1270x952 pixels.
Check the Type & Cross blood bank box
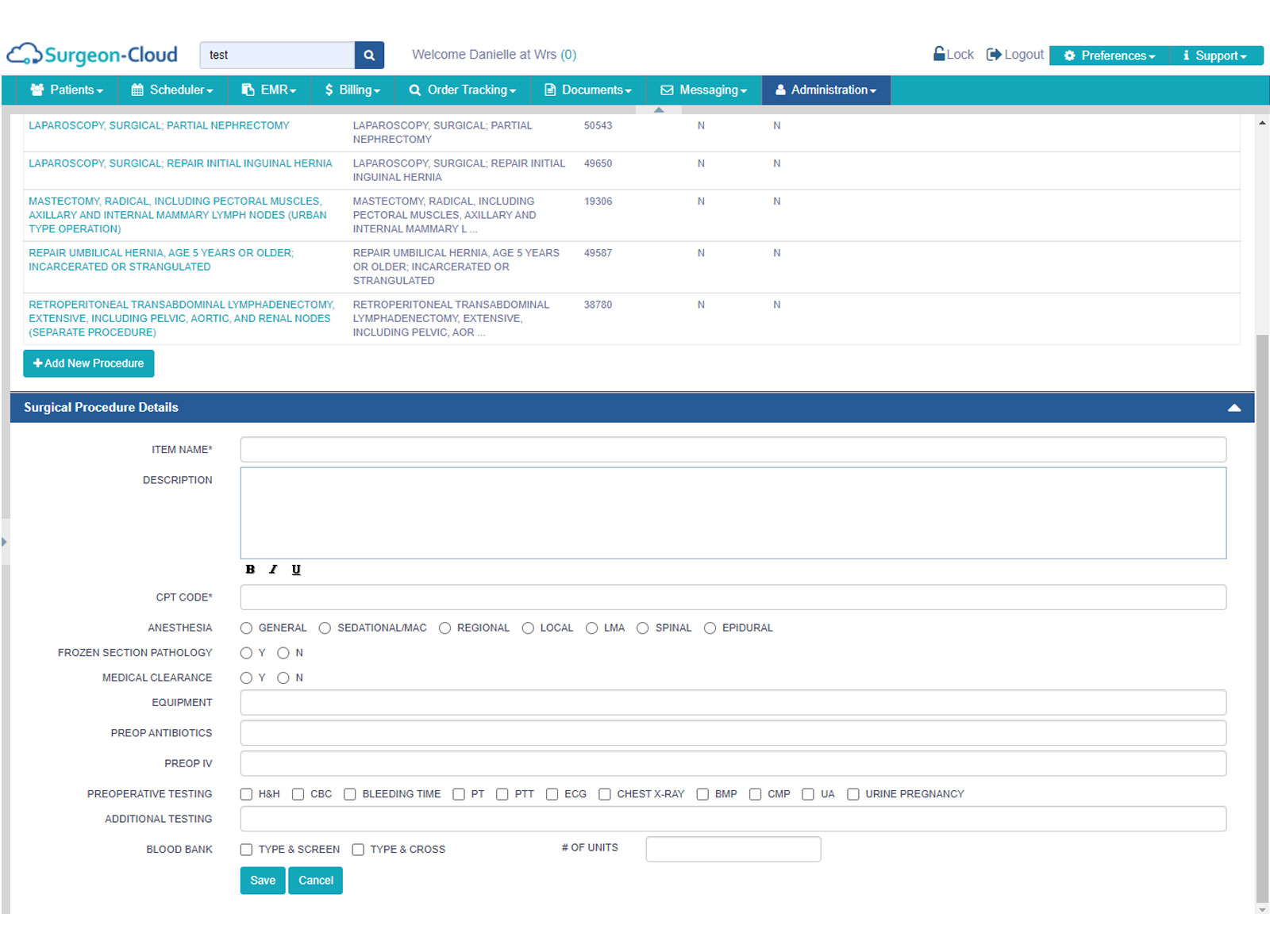pos(358,850)
